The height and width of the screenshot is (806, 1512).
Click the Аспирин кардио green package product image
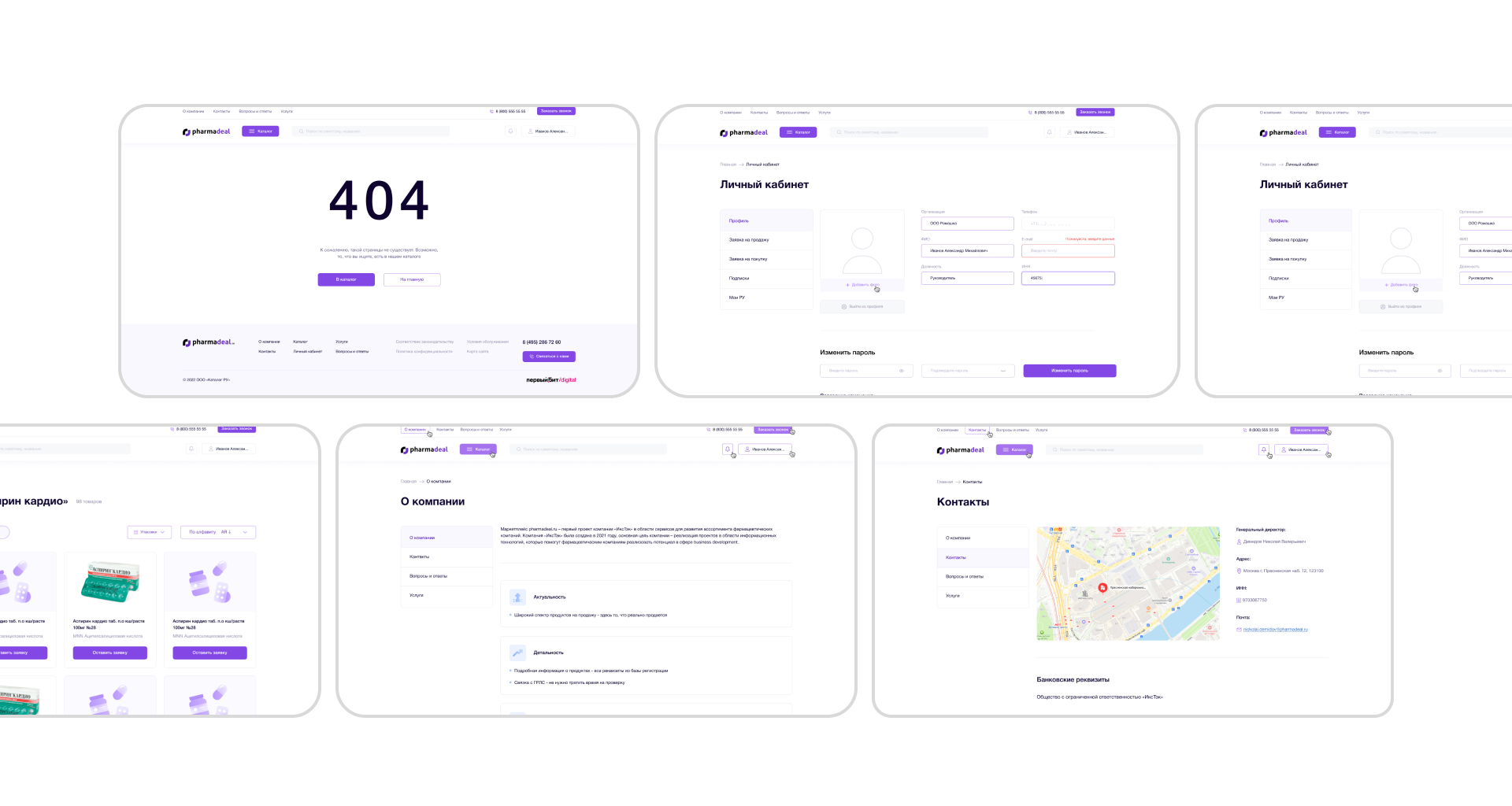(110, 581)
